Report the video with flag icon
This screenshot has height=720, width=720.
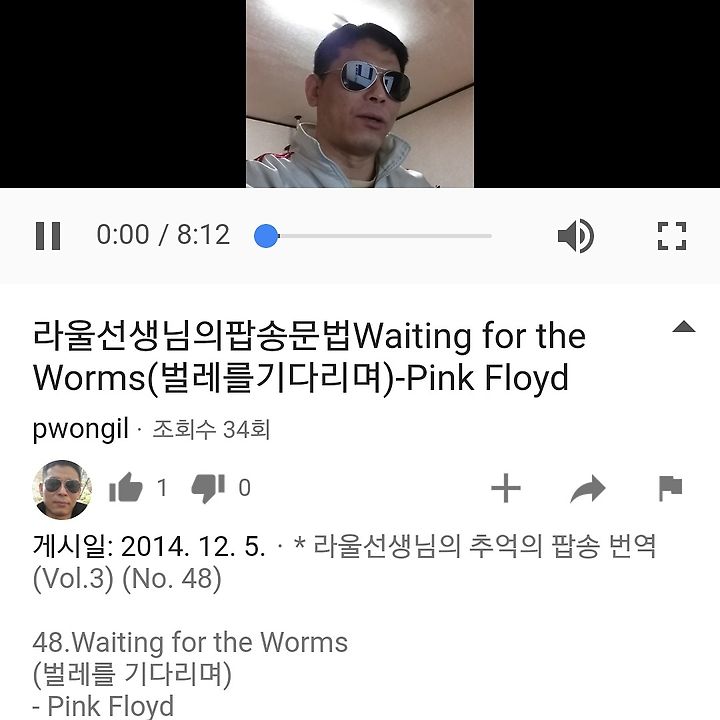670,488
